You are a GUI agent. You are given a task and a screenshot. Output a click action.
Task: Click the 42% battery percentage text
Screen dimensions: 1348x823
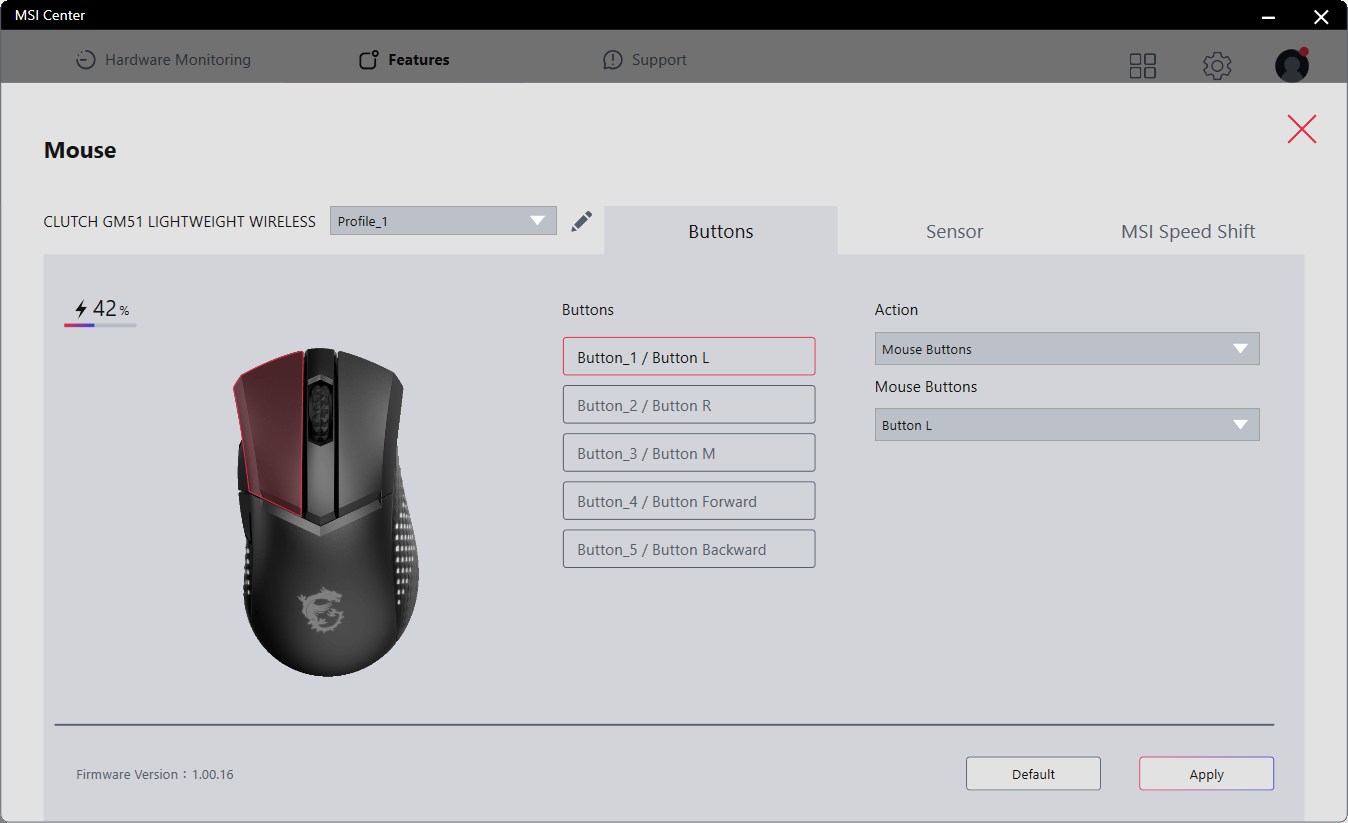[x=111, y=309]
